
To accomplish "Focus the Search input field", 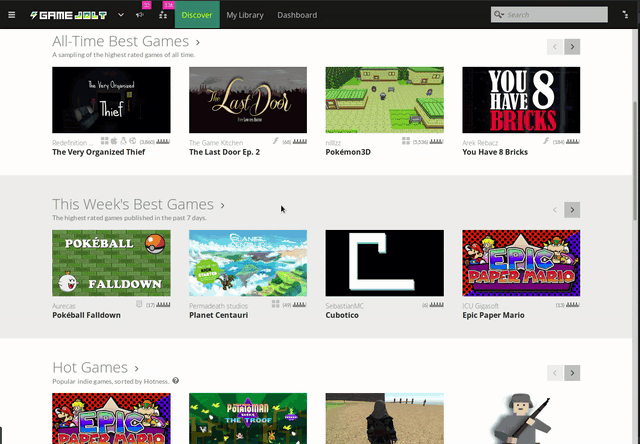I will click(x=549, y=15).
